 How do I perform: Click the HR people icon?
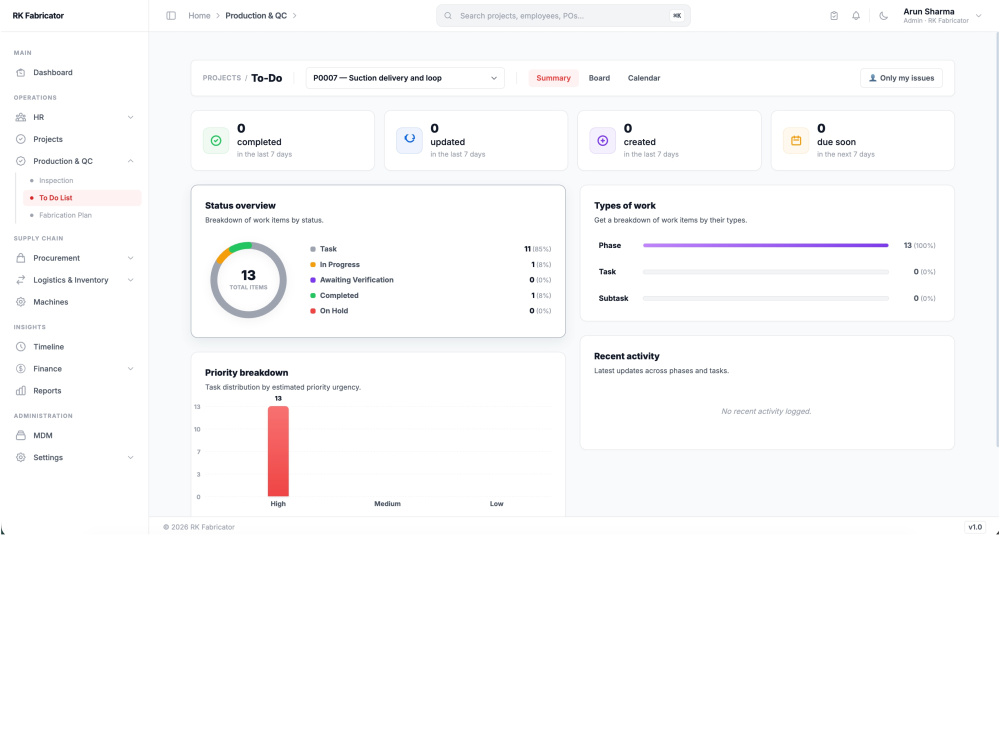(x=20, y=117)
